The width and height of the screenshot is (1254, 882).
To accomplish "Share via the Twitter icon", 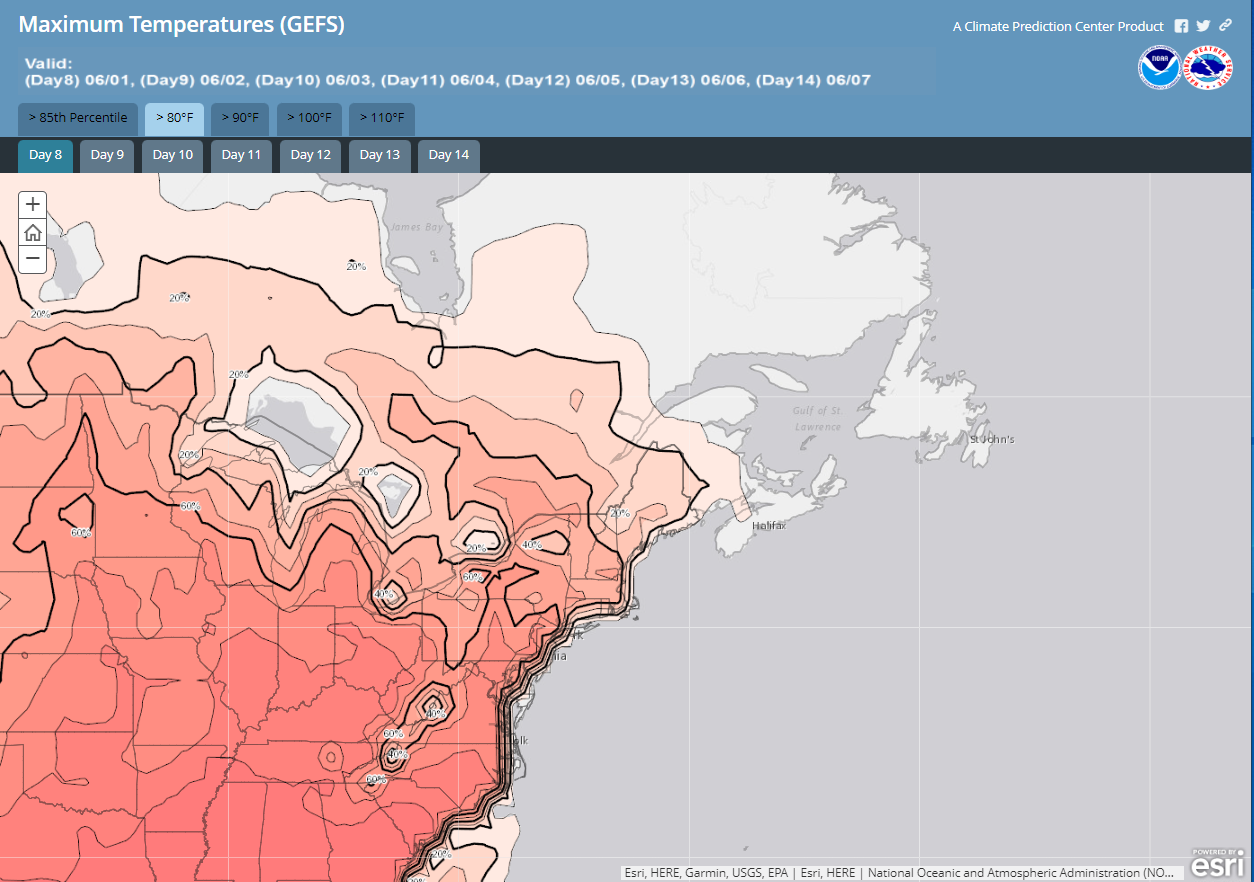I will click(x=1203, y=26).
